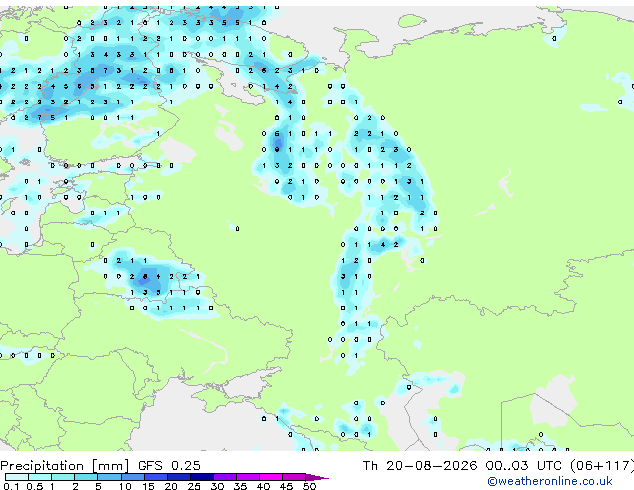Select the 45 mm legend color swatch
634x490 pixels.
click(x=294, y=477)
